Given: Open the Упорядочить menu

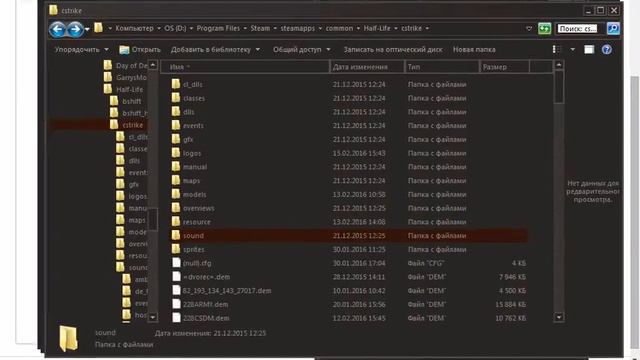Looking at the screenshot, I should (x=82, y=49).
